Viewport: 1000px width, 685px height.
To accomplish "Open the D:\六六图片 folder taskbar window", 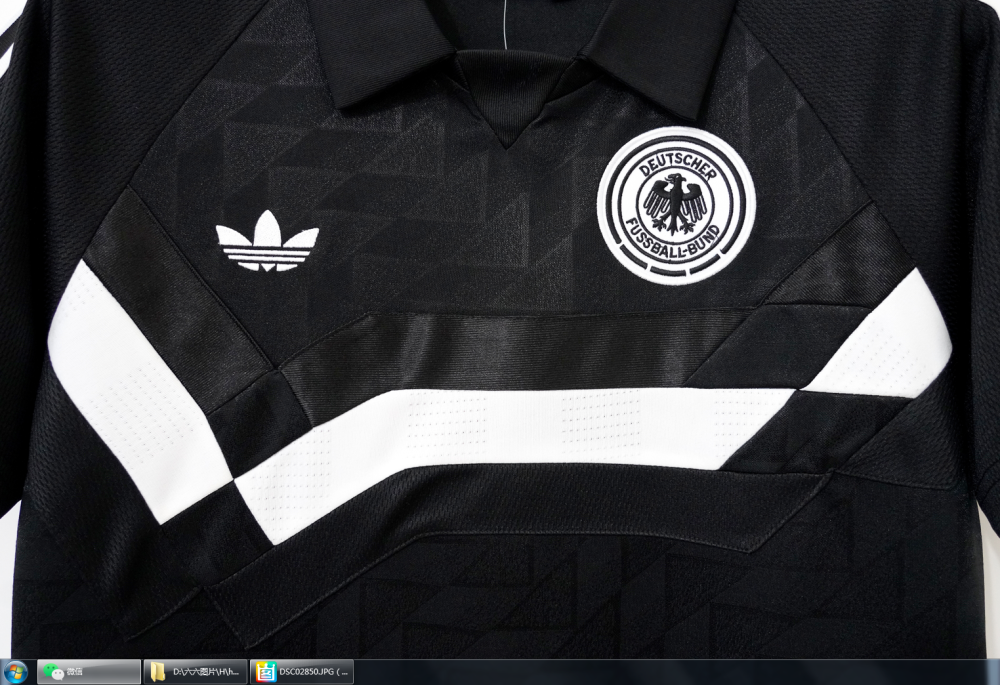I will coord(196,672).
